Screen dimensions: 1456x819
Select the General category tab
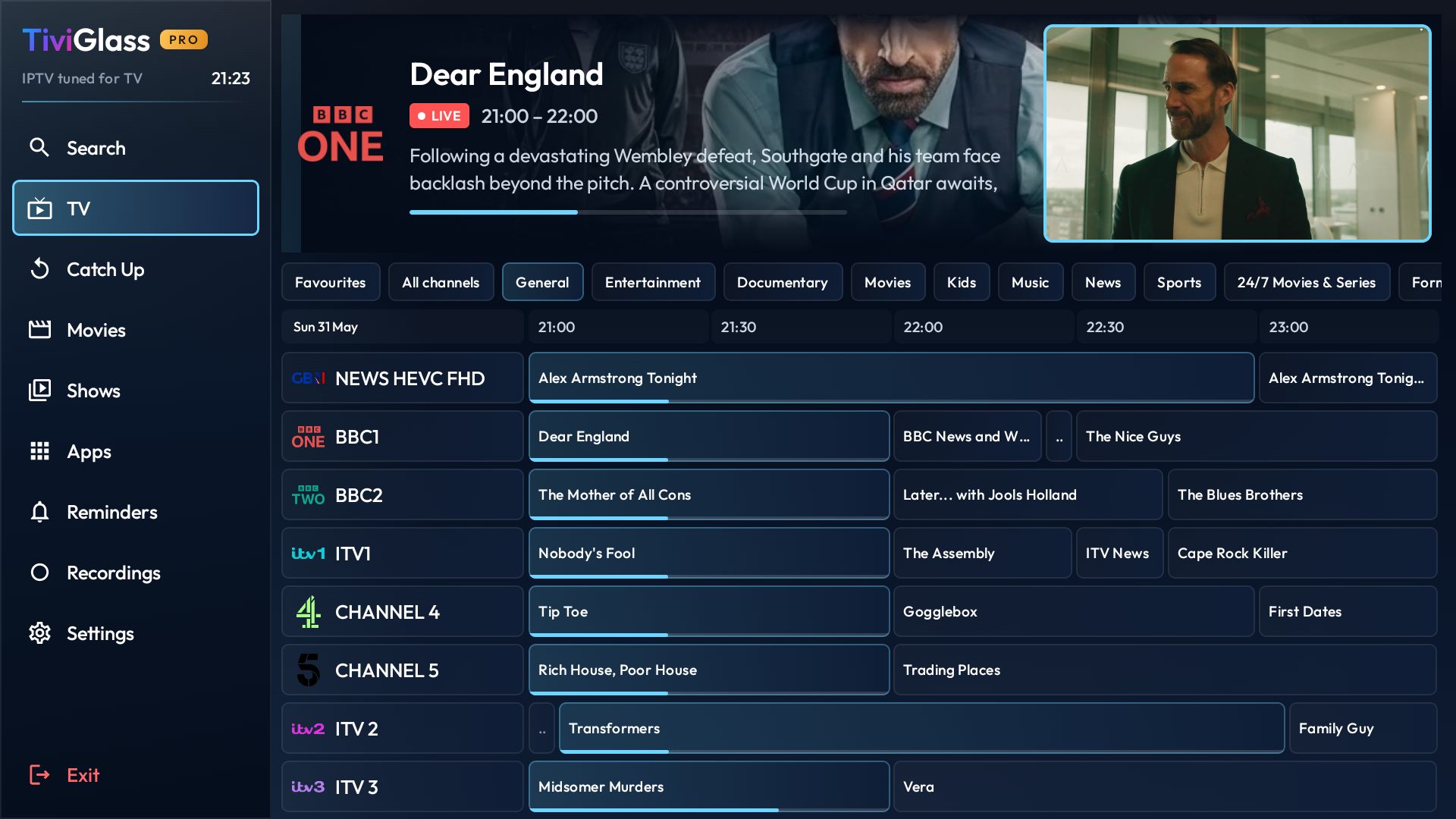click(542, 282)
